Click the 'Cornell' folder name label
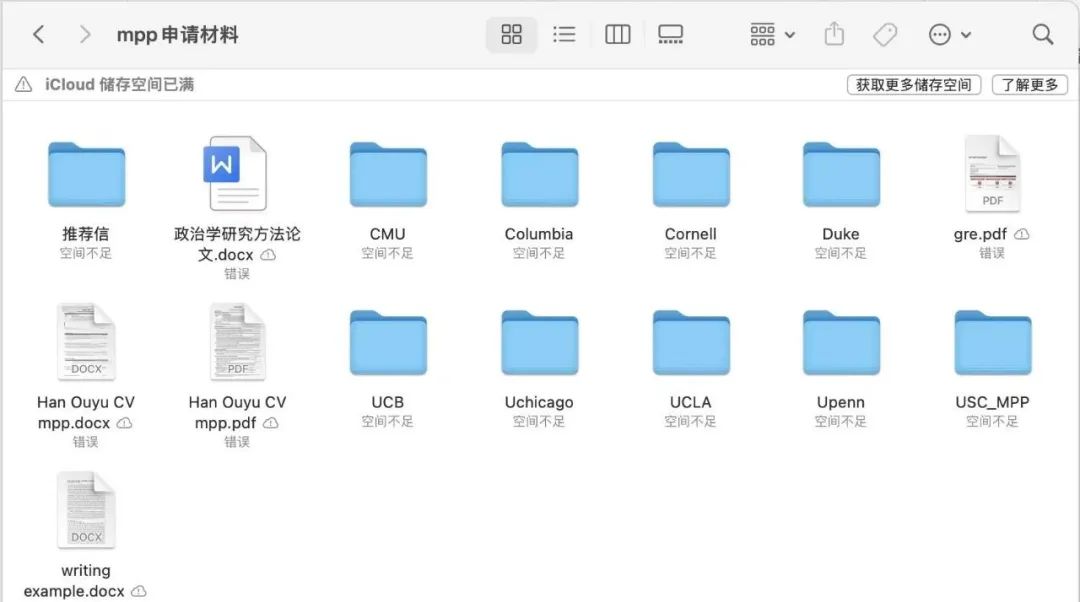1080x602 pixels. (691, 234)
